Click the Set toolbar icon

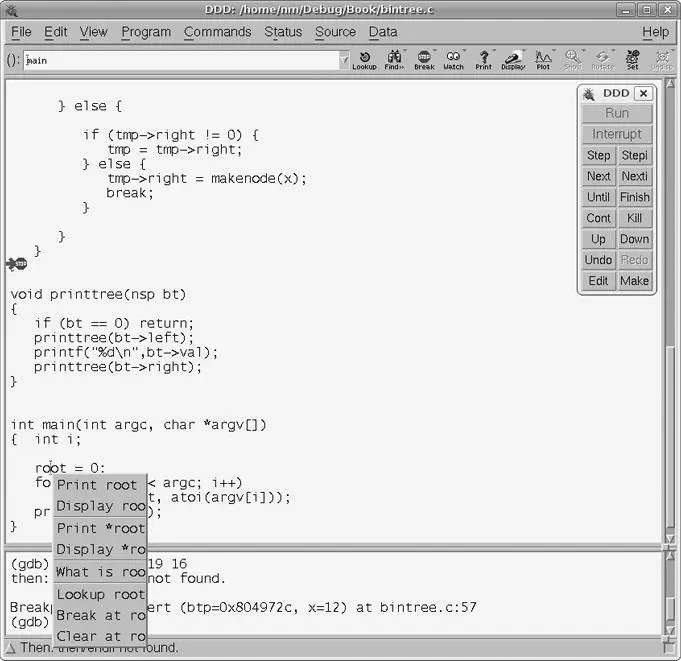point(632,60)
